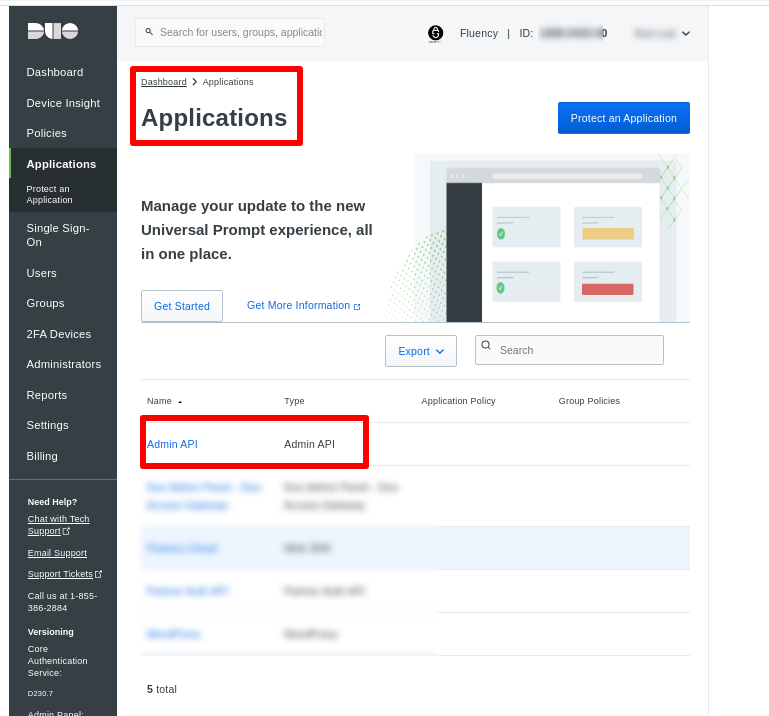This screenshot has width=769, height=716.
Task: Go to Users in the sidebar
Action: pyautogui.click(x=41, y=273)
